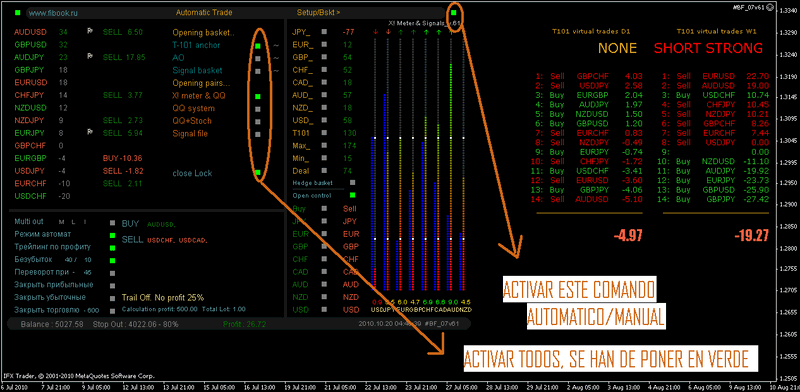800x392 pixels.
Task: Enable the Hedge basket square
Action: (x=353, y=182)
